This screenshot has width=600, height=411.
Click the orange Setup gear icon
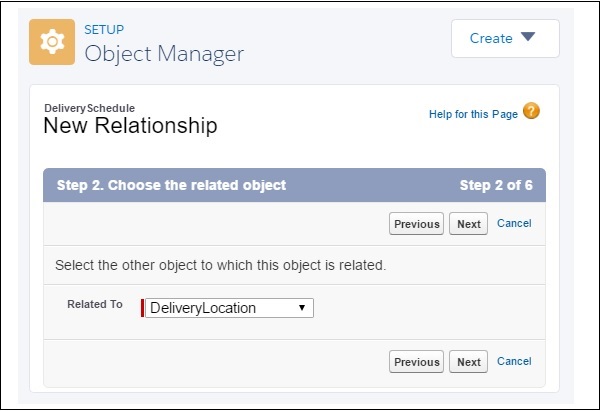pos(52,42)
